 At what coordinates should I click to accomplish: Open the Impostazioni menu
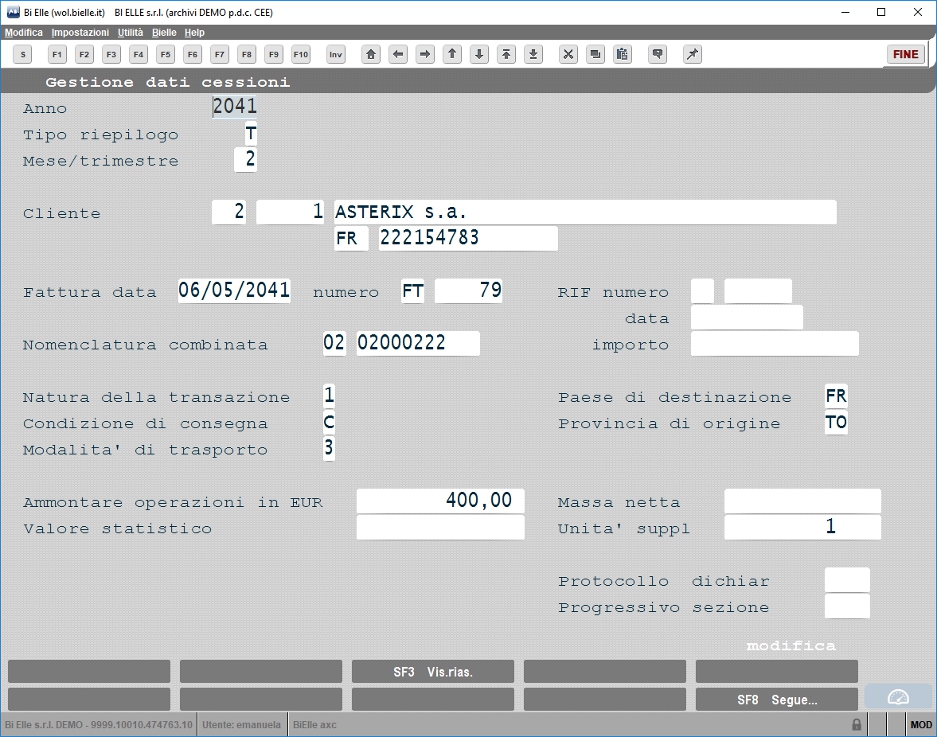click(x=80, y=32)
